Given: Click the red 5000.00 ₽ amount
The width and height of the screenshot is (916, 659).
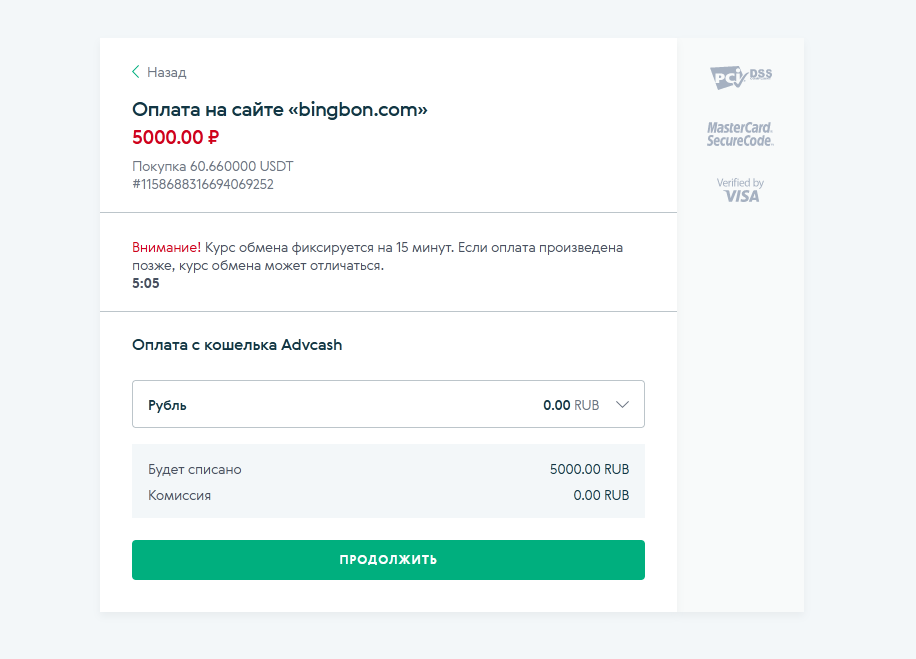Looking at the screenshot, I should (175, 137).
